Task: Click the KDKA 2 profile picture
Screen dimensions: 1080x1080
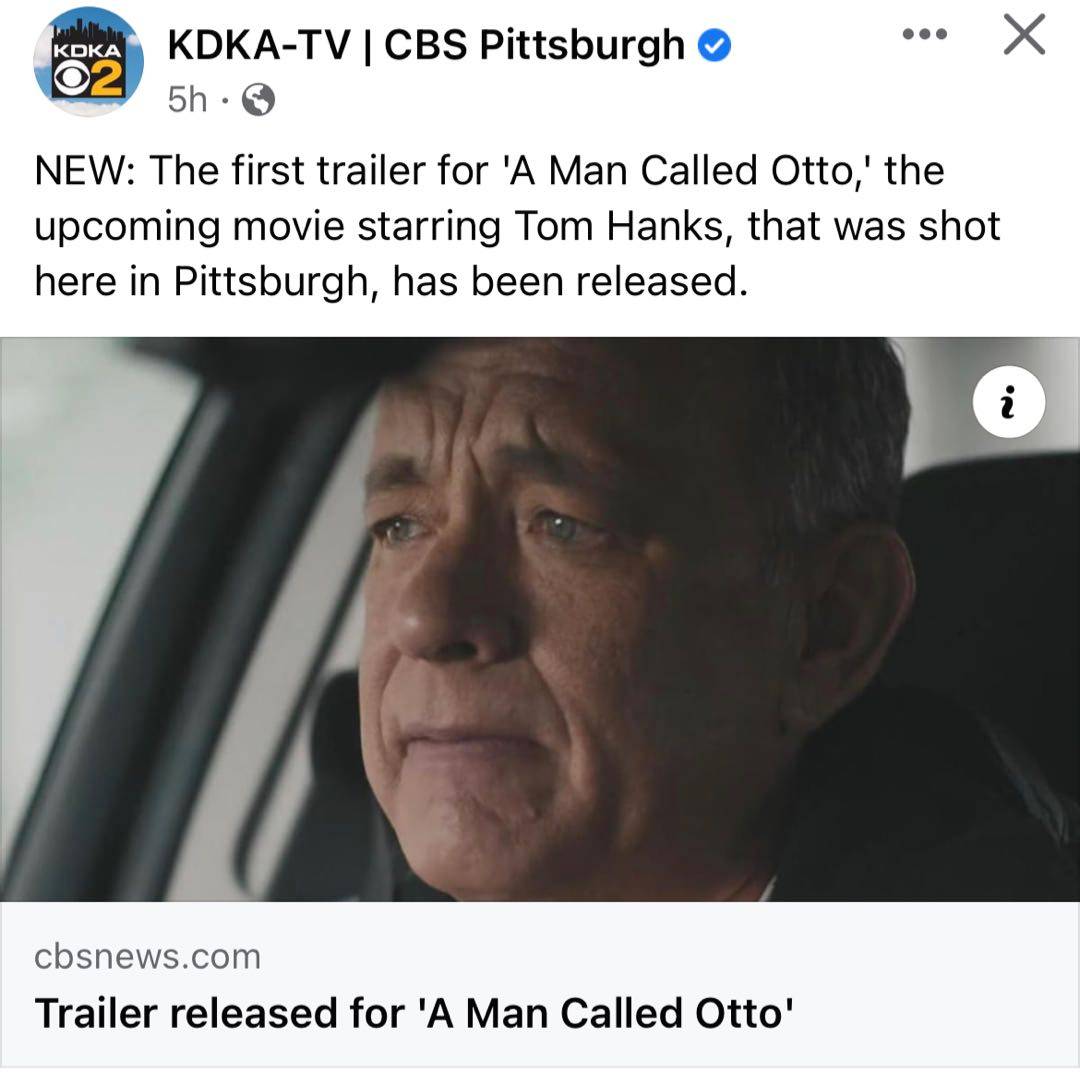Action: click(x=88, y=65)
